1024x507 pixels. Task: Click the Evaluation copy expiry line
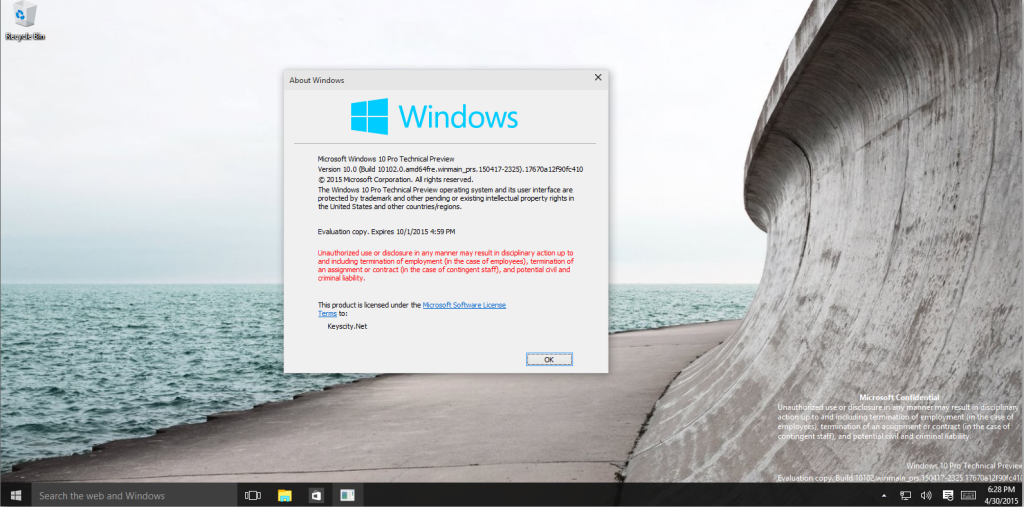pyautogui.click(x=387, y=231)
